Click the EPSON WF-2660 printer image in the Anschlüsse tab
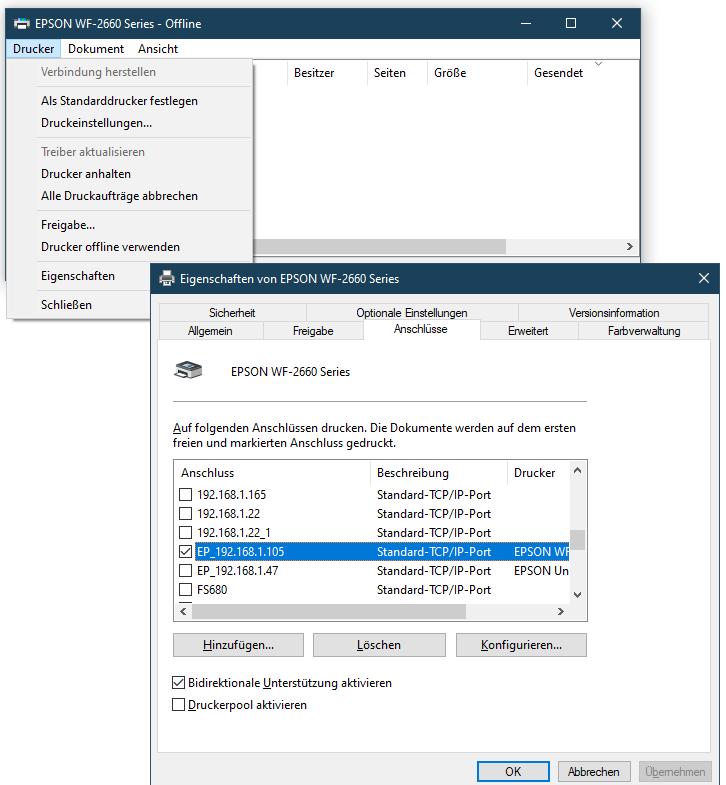 click(x=188, y=370)
